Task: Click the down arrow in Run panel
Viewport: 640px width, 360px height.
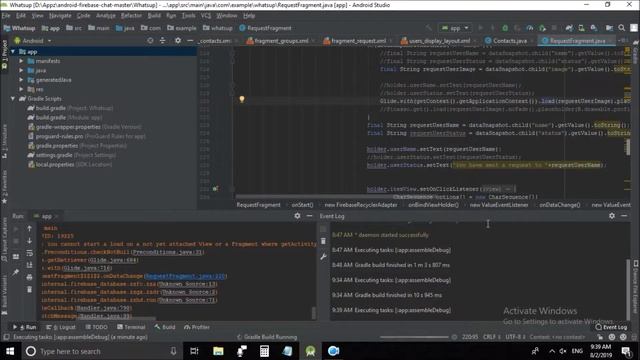Action: (29, 241)
